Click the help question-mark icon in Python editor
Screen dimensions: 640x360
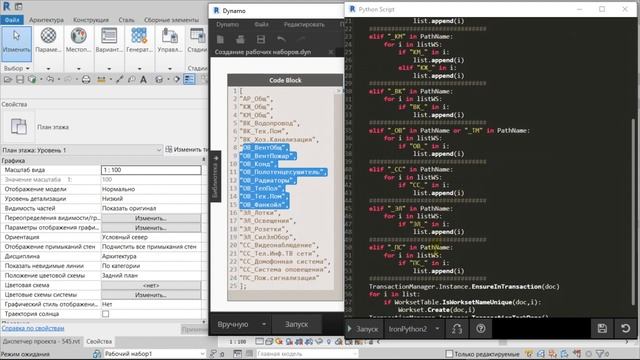tap(481, 329)
